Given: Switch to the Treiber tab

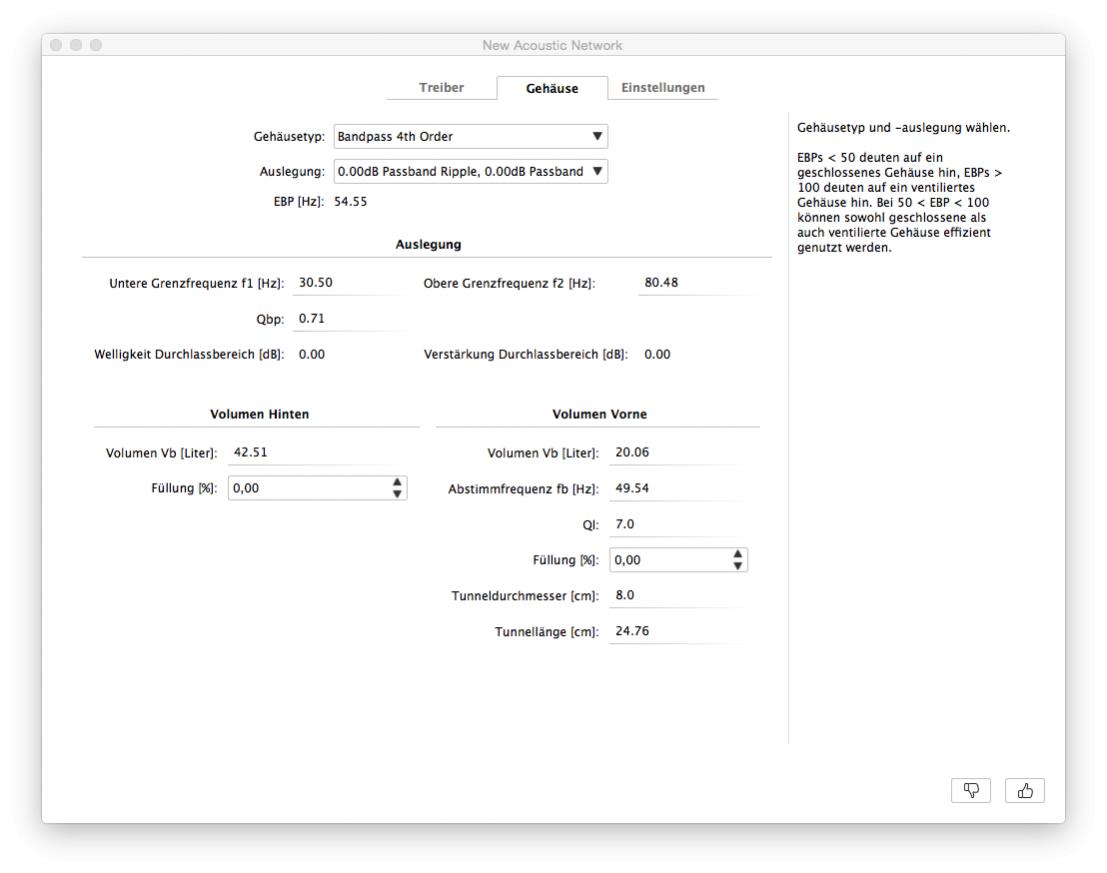Looking at the screenshot, I should (441, 88).
